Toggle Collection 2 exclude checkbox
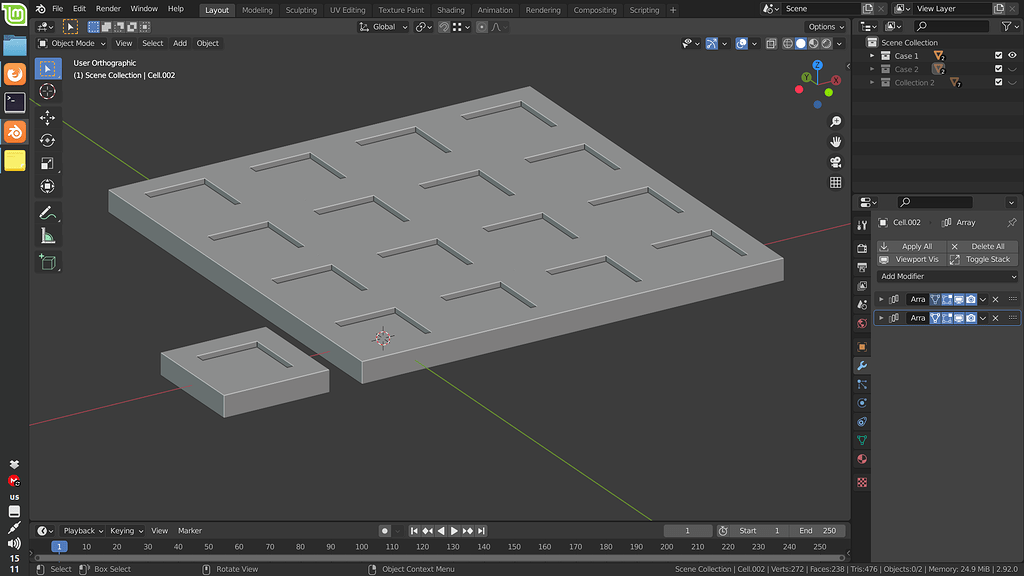The height and width of the screenshot is (576, 1024). [x=999, y=82]
